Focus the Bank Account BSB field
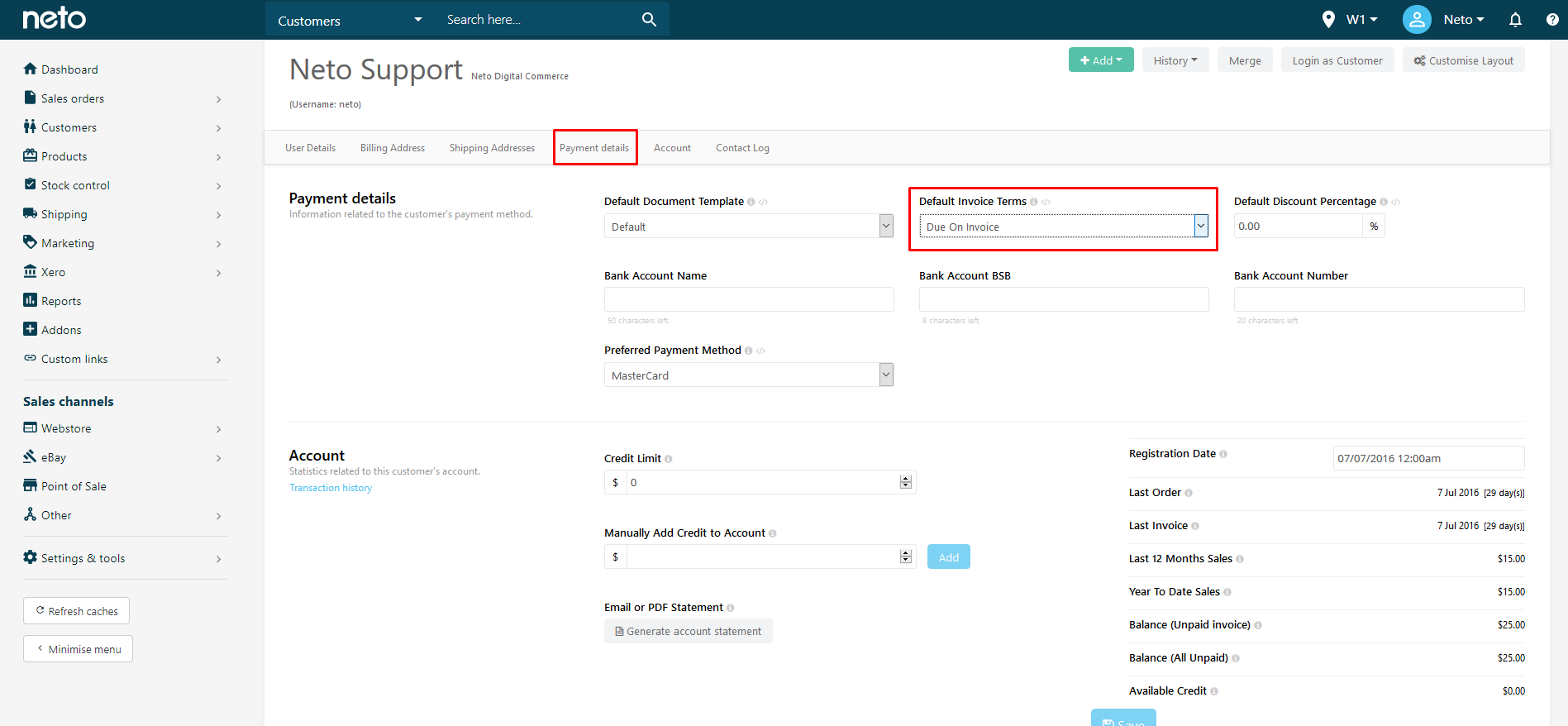 tap(1064, 299)
